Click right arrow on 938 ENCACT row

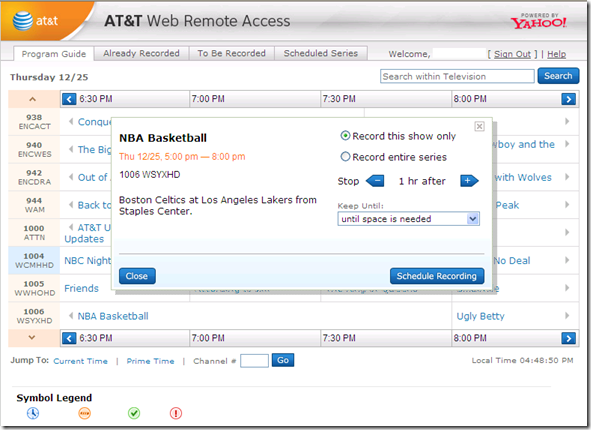point(567,121)
